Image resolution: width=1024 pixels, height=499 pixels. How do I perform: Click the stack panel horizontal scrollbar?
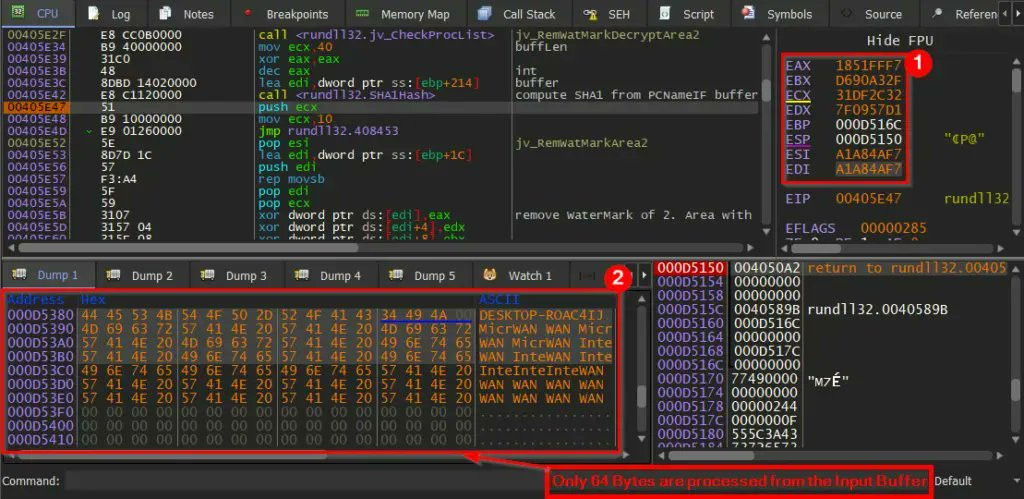833,455
